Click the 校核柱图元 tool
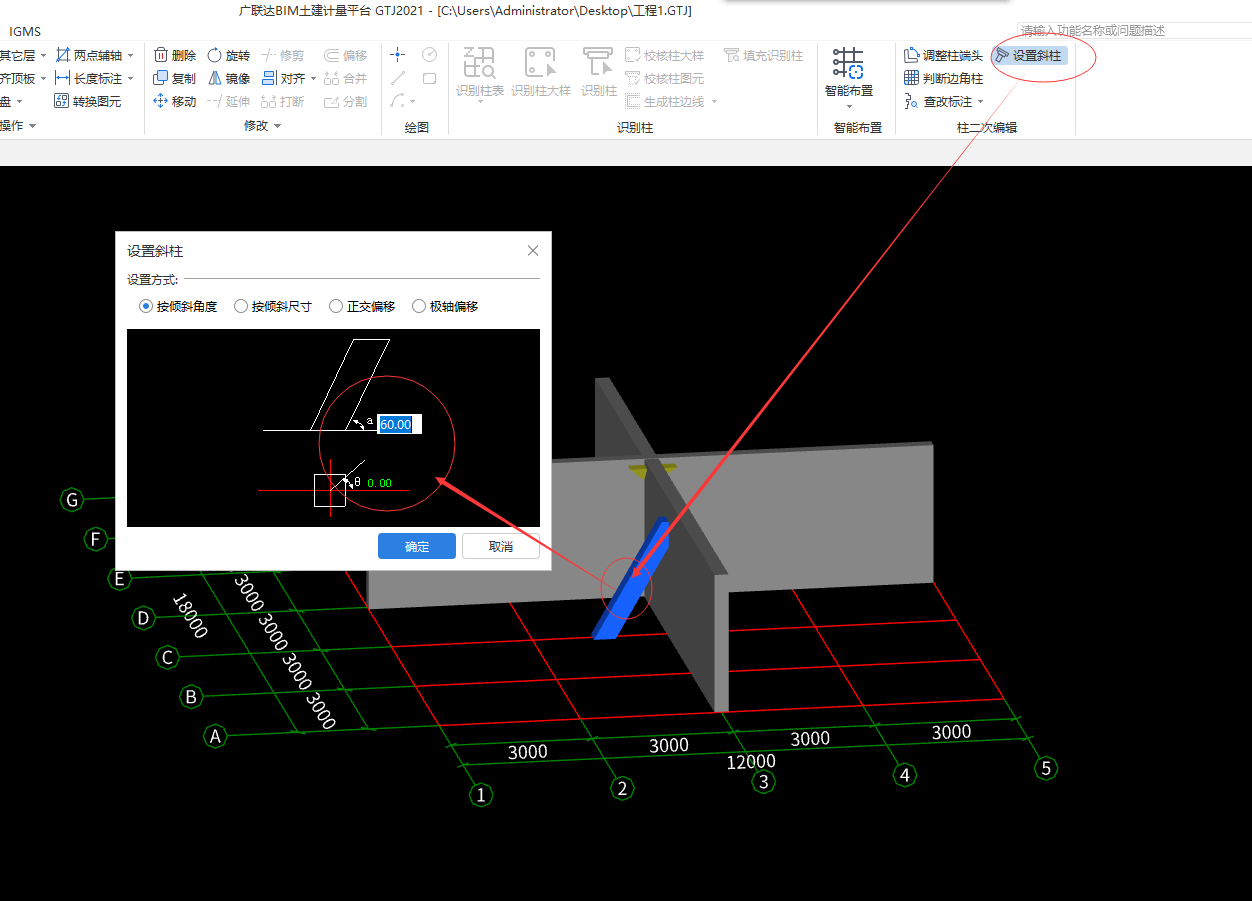This screenshot has height=901, width=1252. [x=664, y=78]
